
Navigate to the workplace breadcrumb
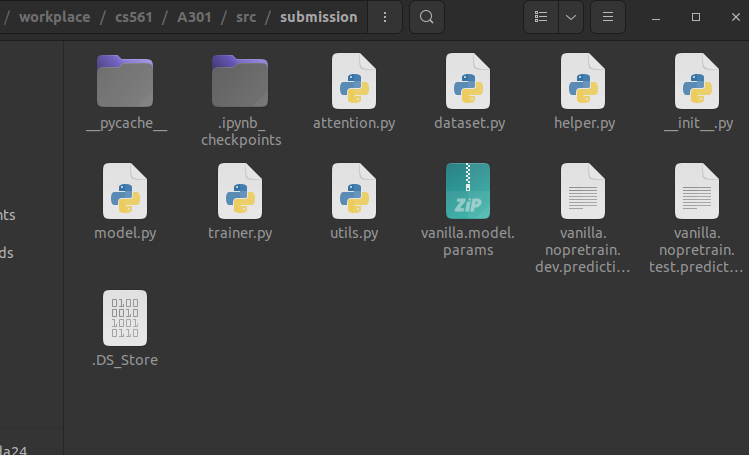point(54,17)
